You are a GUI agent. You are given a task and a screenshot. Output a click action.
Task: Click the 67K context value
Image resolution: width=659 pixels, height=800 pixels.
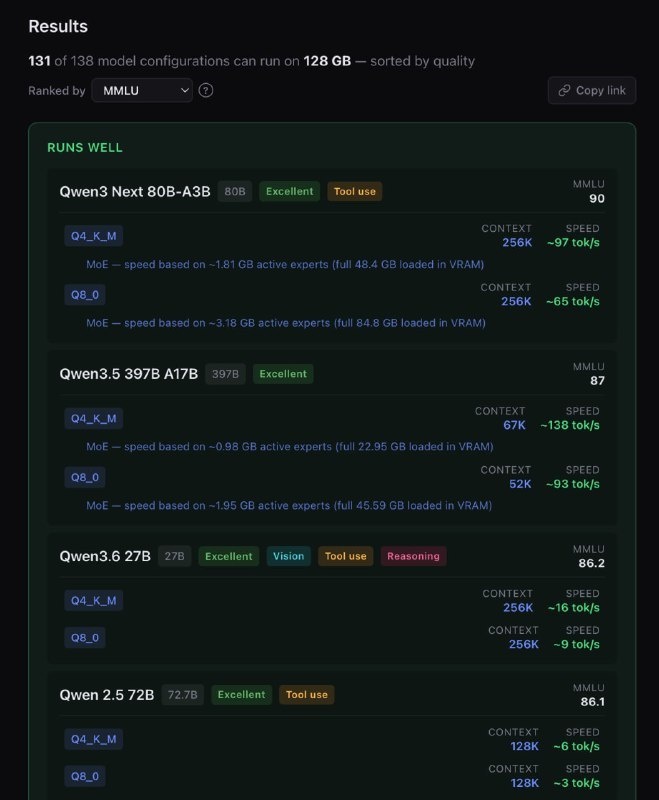tap(514, 425)
